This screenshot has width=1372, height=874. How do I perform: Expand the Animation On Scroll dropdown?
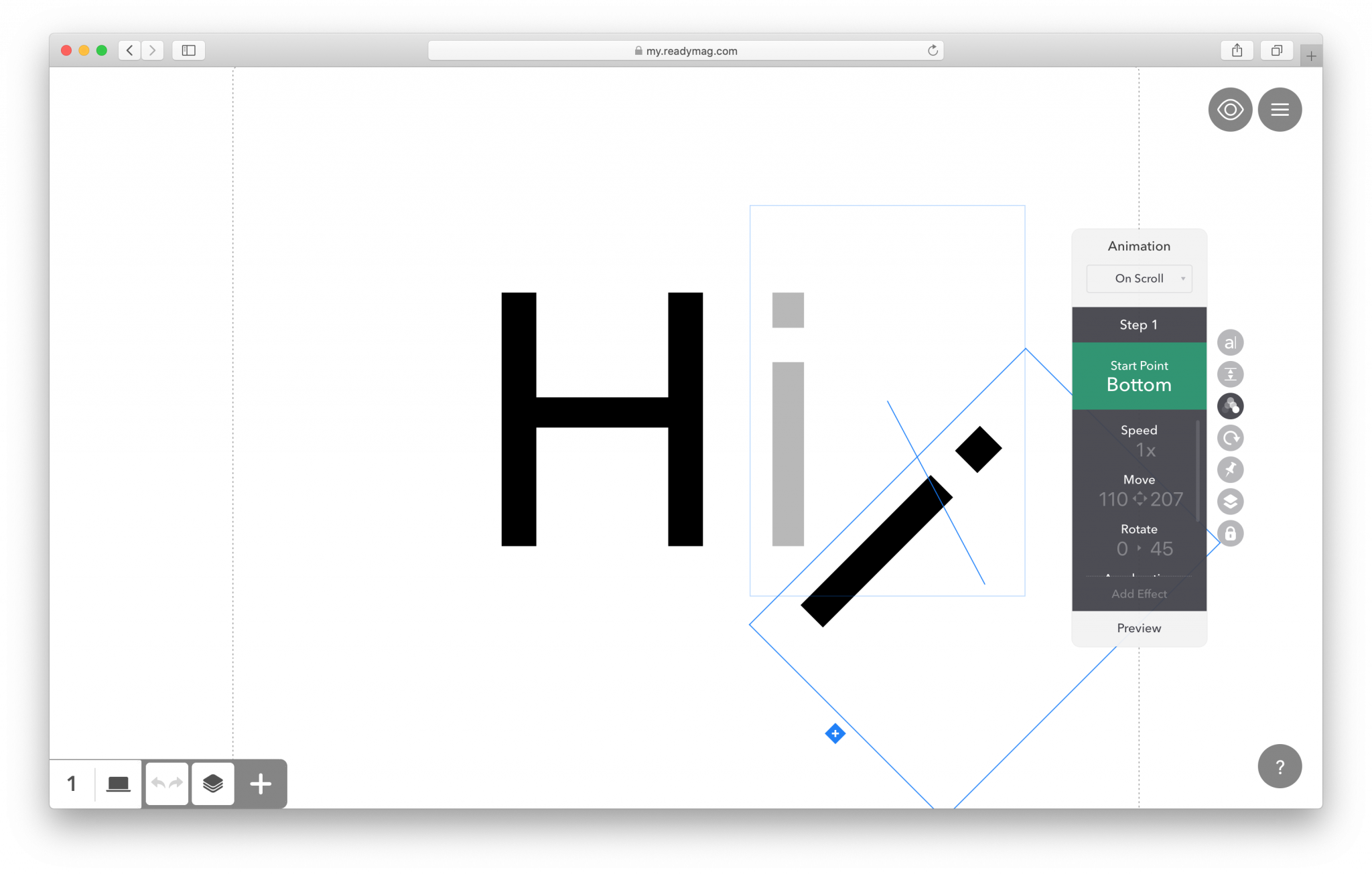point(1140,278)
